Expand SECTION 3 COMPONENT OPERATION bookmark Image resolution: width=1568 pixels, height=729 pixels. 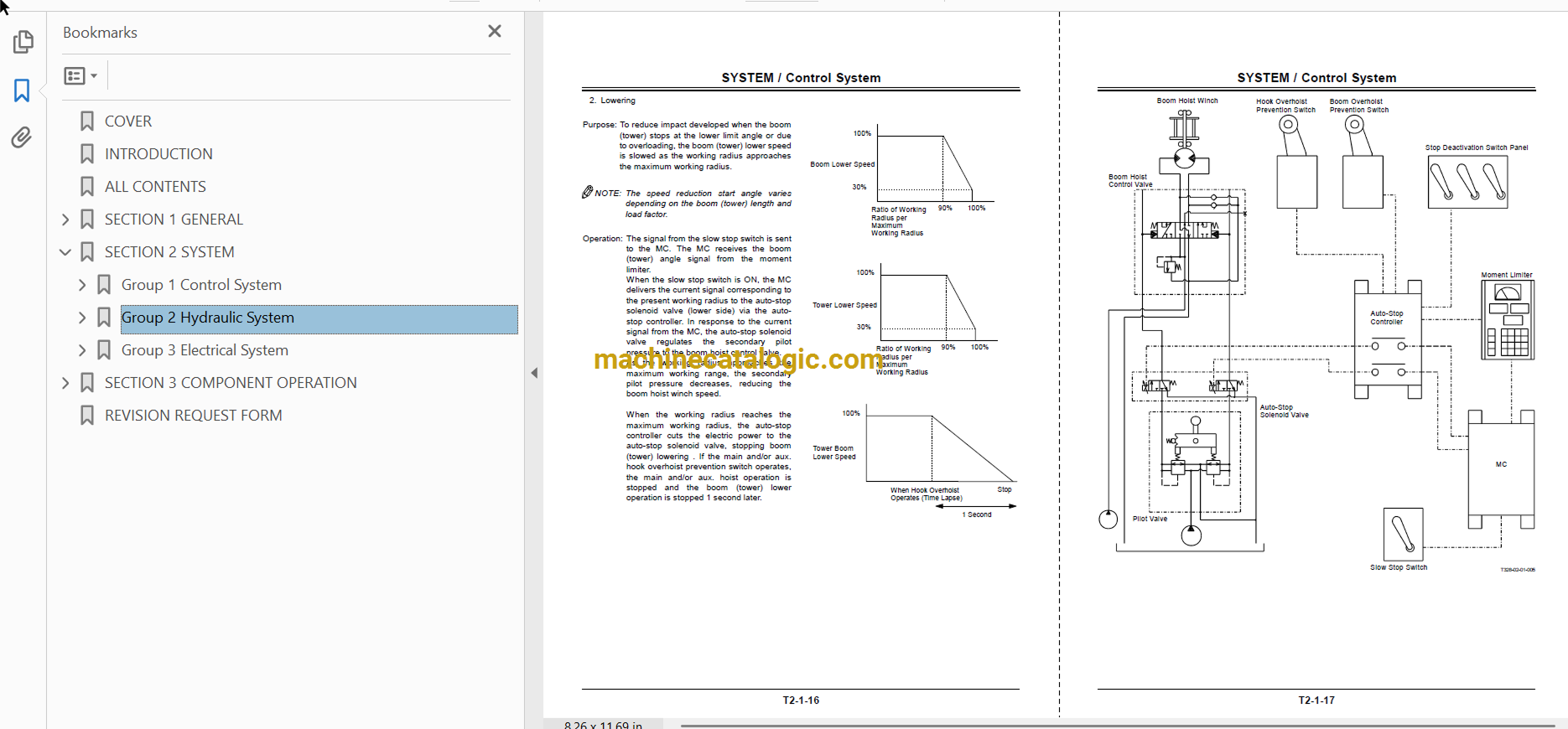click(x=65, y=383)
